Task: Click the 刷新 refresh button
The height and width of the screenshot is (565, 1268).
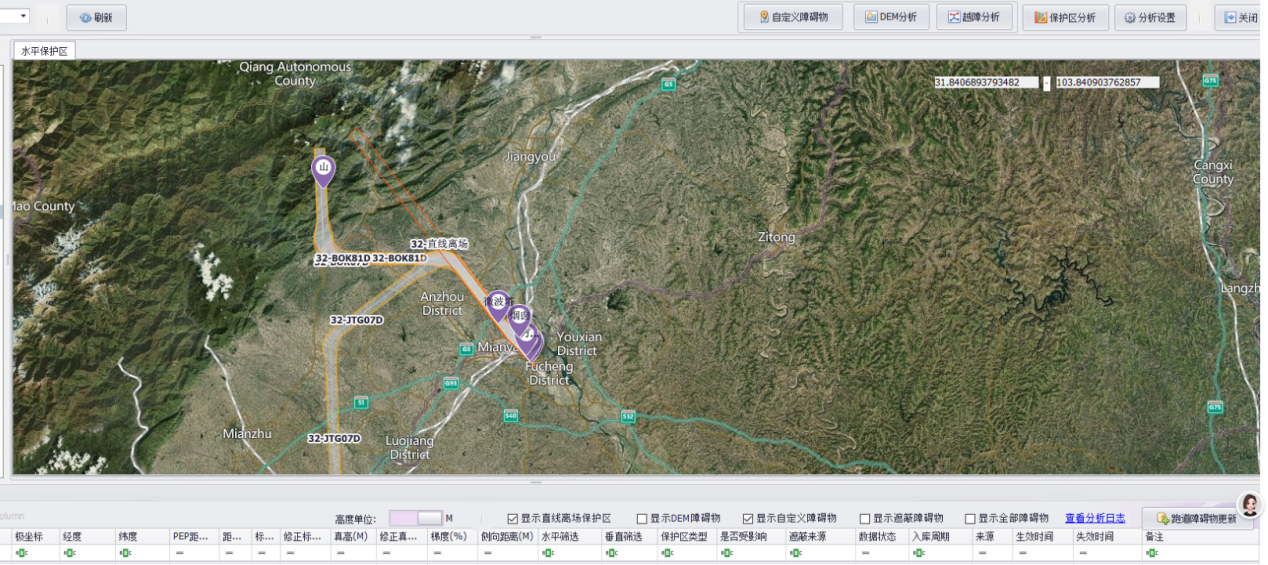Action: click(96, 17)
